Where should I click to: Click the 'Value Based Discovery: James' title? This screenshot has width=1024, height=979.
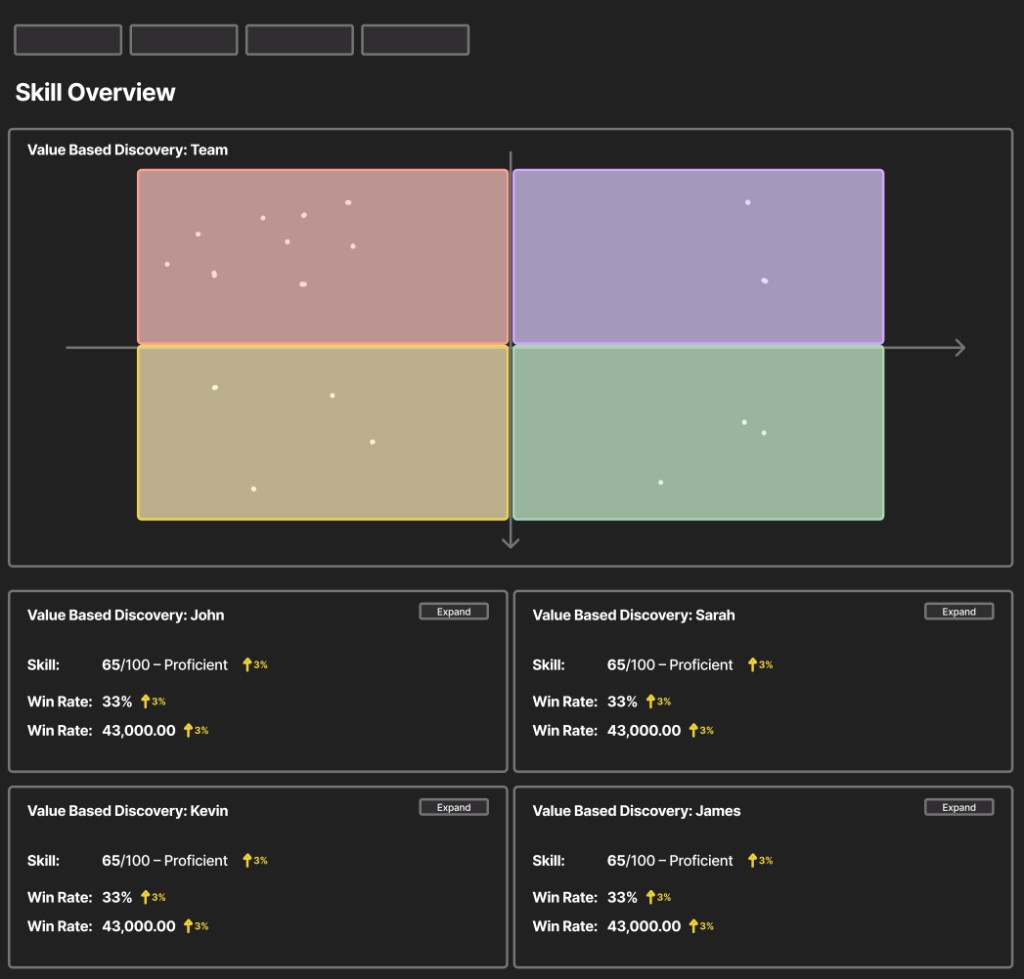[x=636, y=810]
